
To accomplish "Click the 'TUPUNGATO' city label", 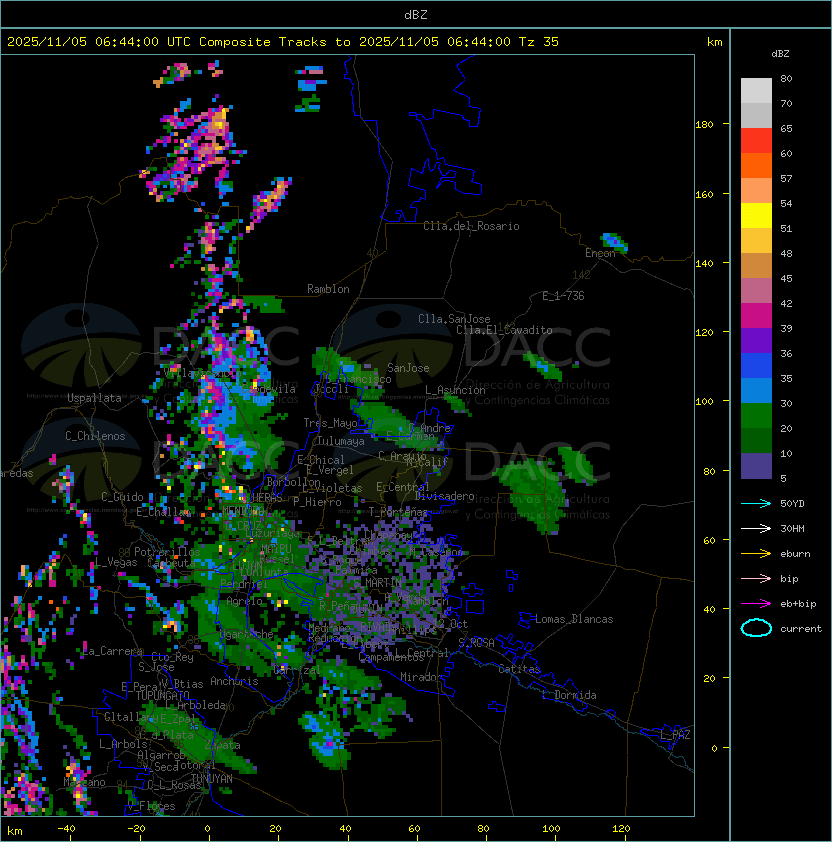I will (x=162, y=696).
